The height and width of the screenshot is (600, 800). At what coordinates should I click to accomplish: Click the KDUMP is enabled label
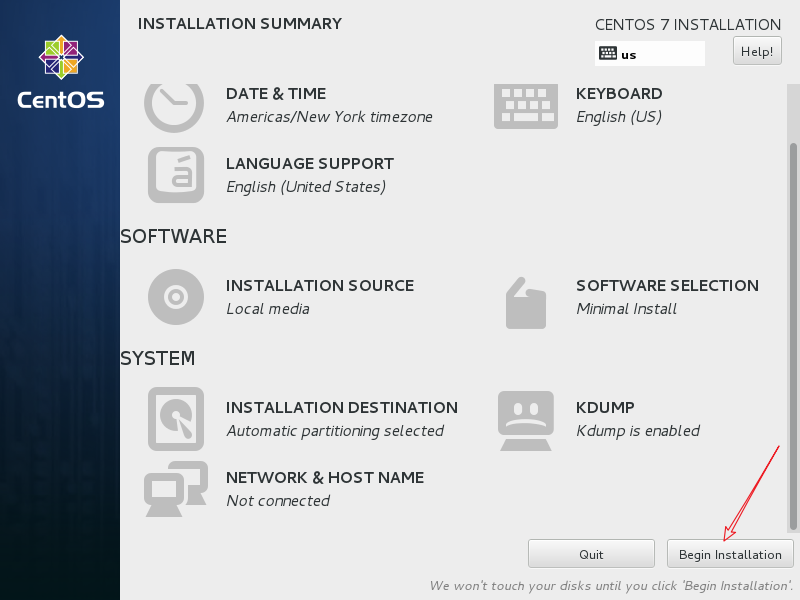(638, 431)
